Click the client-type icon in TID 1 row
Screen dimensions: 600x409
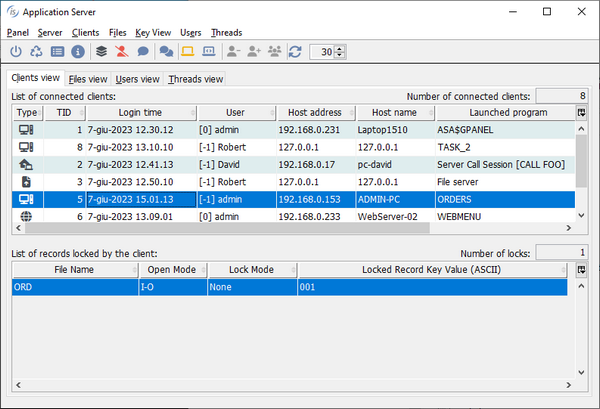click(26, 130)
